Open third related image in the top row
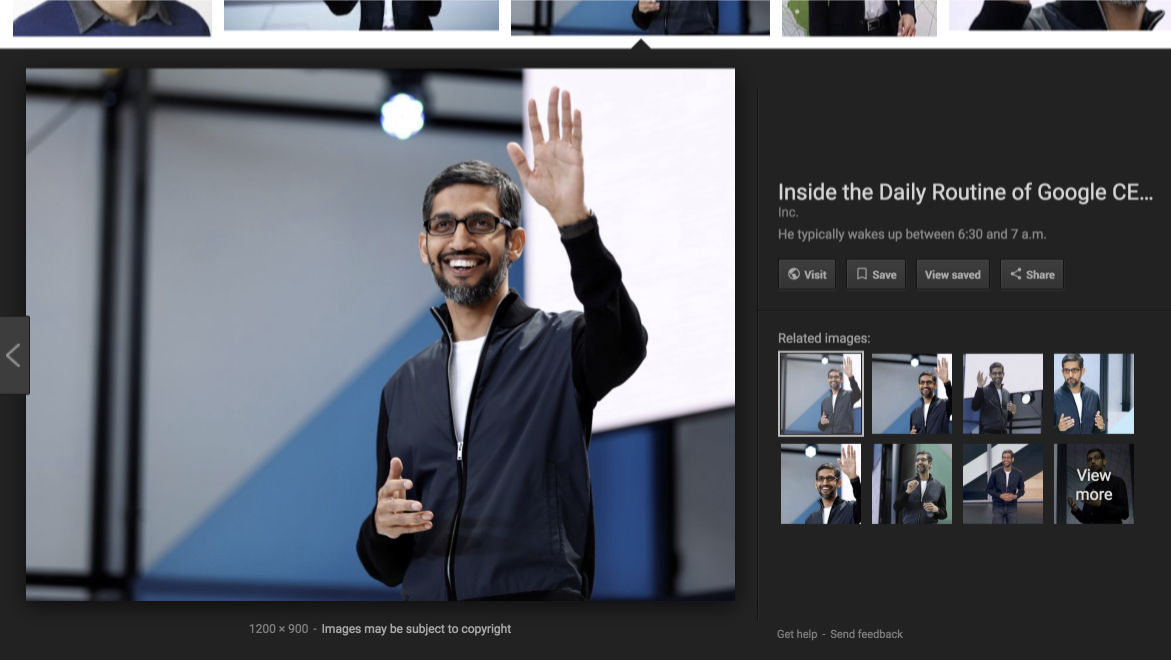Screen dimensions: 1171x660 tap(1002, 394)
